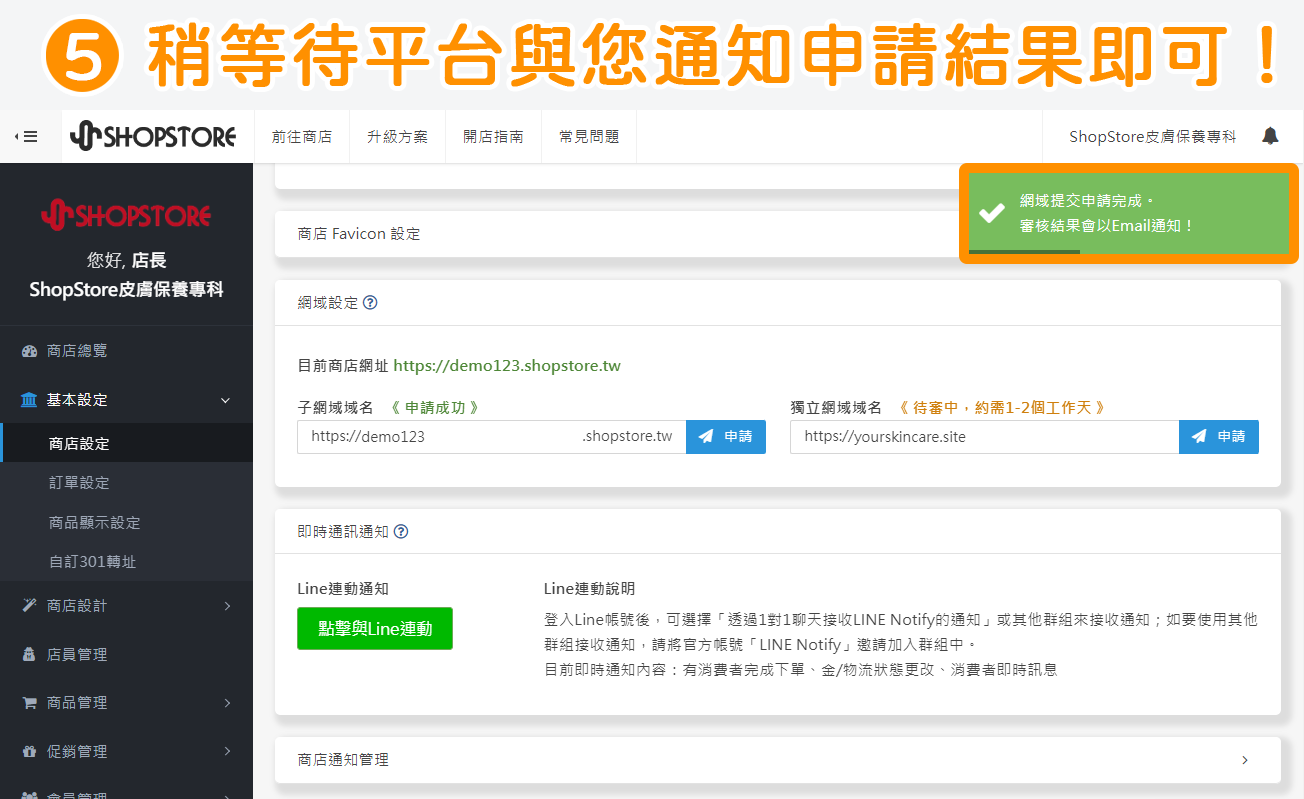The height and width of the screenshot is (799, 1304).
Task: Click the 商品管理 cart icon
Action: [29, 703]
